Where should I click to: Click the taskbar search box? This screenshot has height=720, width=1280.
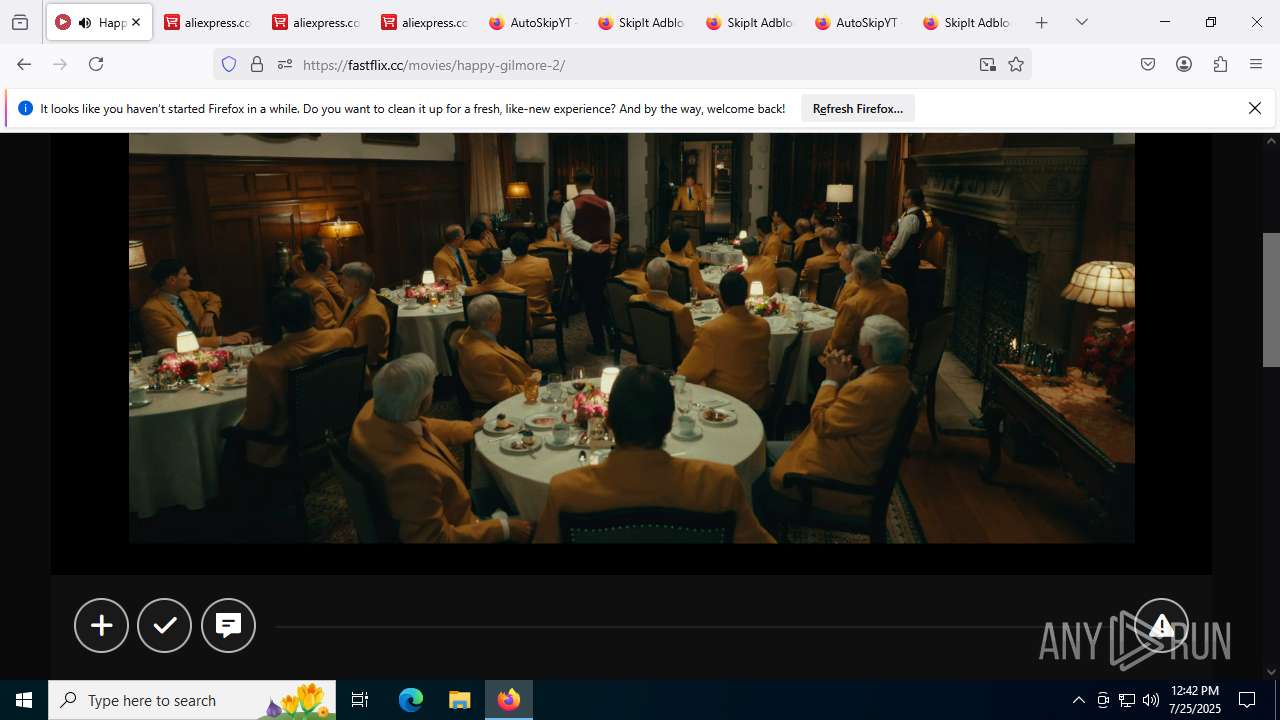(x=192, y=700)
